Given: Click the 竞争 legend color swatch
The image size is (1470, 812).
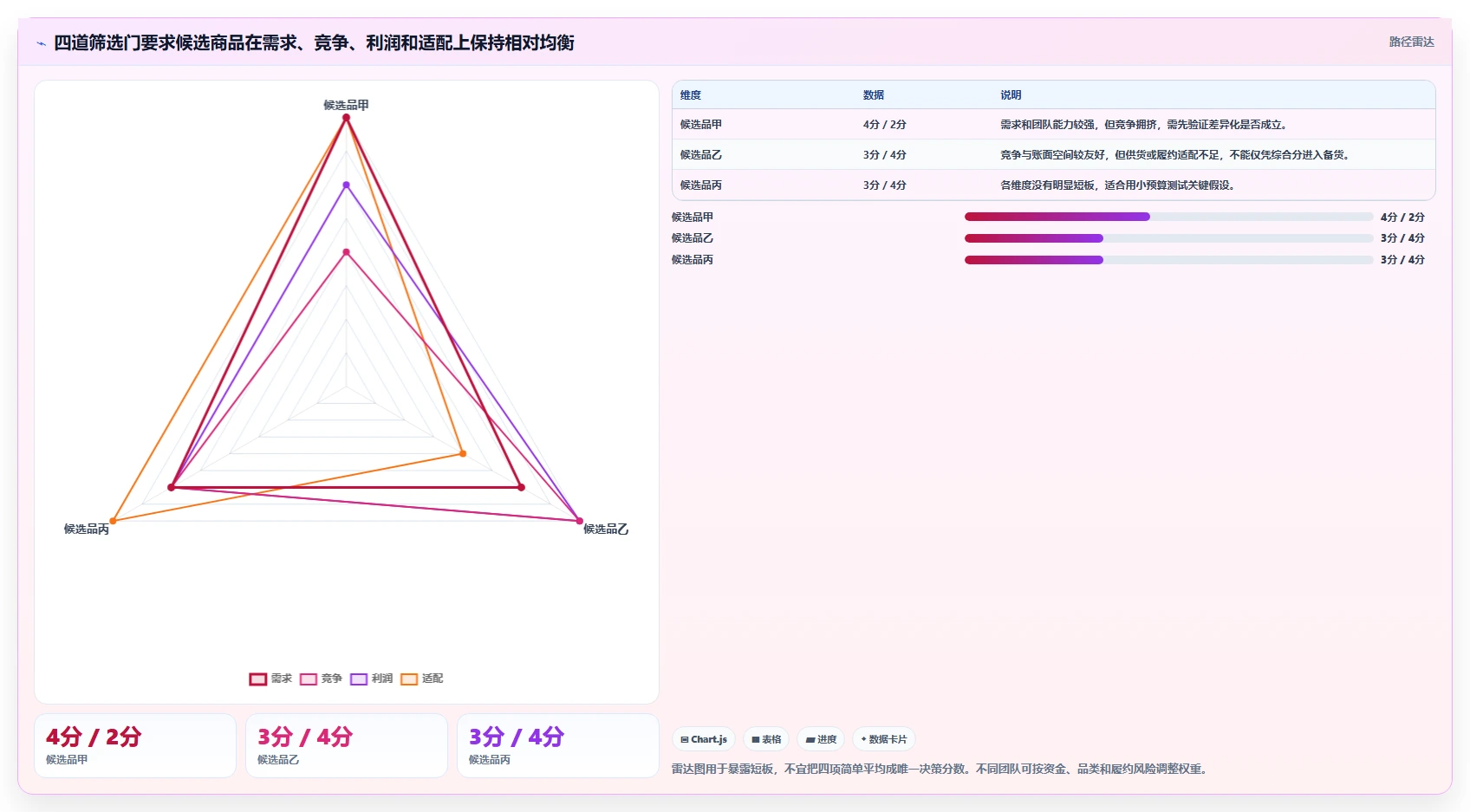Looking at the screenshot, I should coord(309,679).
